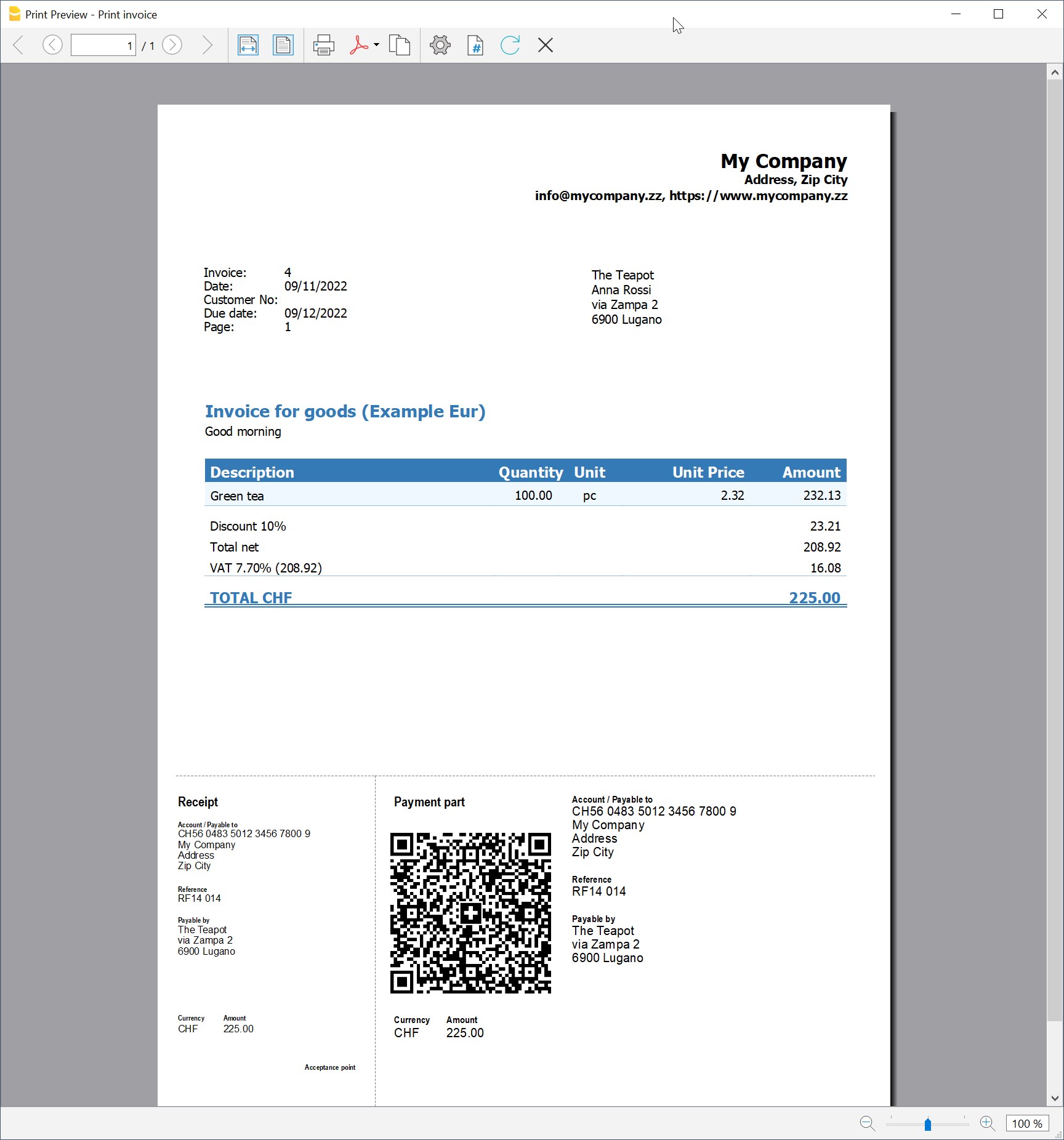The image size is (1064, 1140).
Task: Click the zoom slider handle
Action: (x=928, y=1125)
